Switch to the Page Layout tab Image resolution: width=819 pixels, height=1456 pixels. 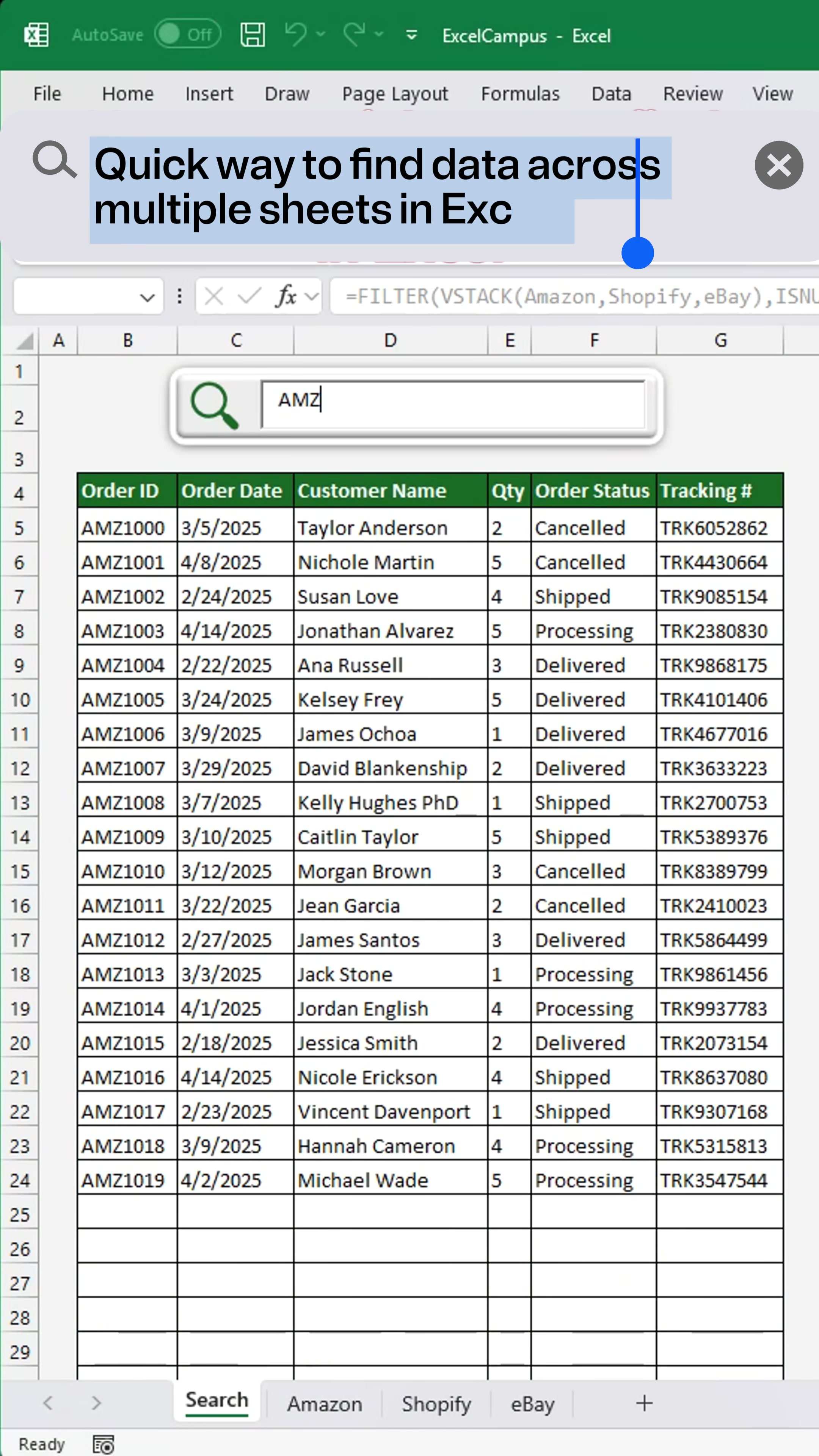[x=395, y=93]
